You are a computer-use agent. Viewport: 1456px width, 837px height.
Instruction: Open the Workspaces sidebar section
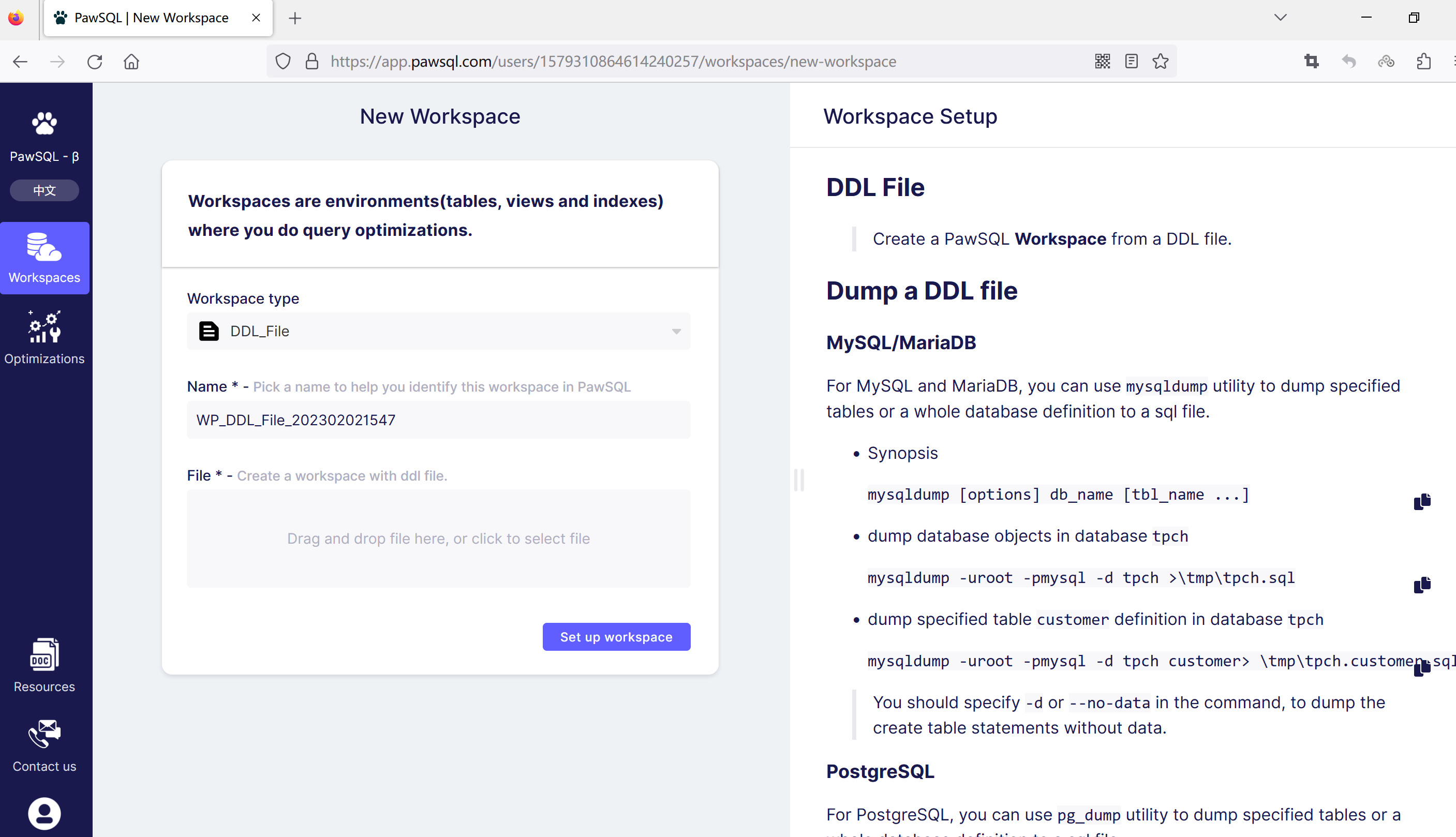(44, 258)
